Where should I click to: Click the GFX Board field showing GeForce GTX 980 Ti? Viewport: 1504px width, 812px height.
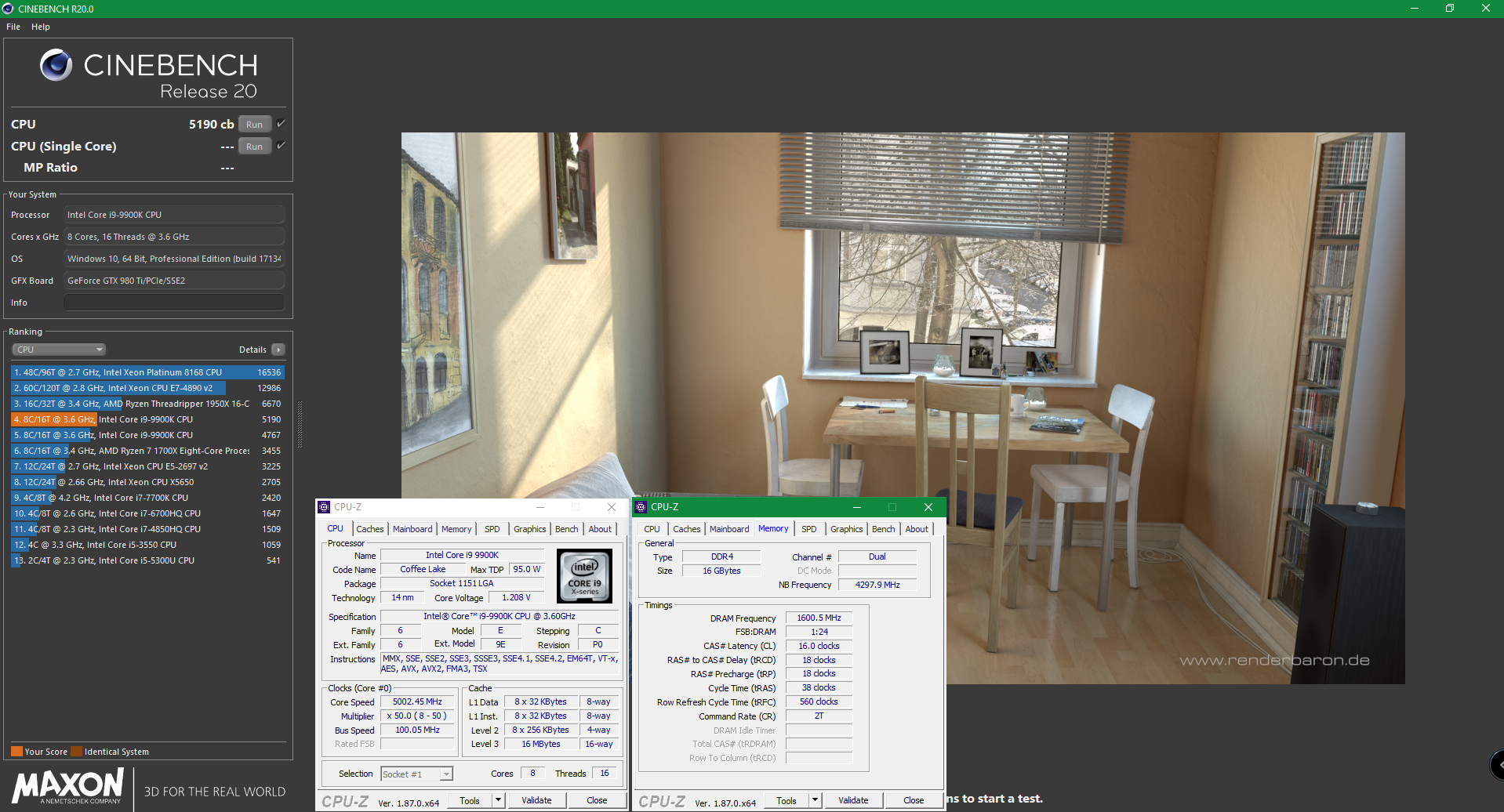[x=174, y=281]
